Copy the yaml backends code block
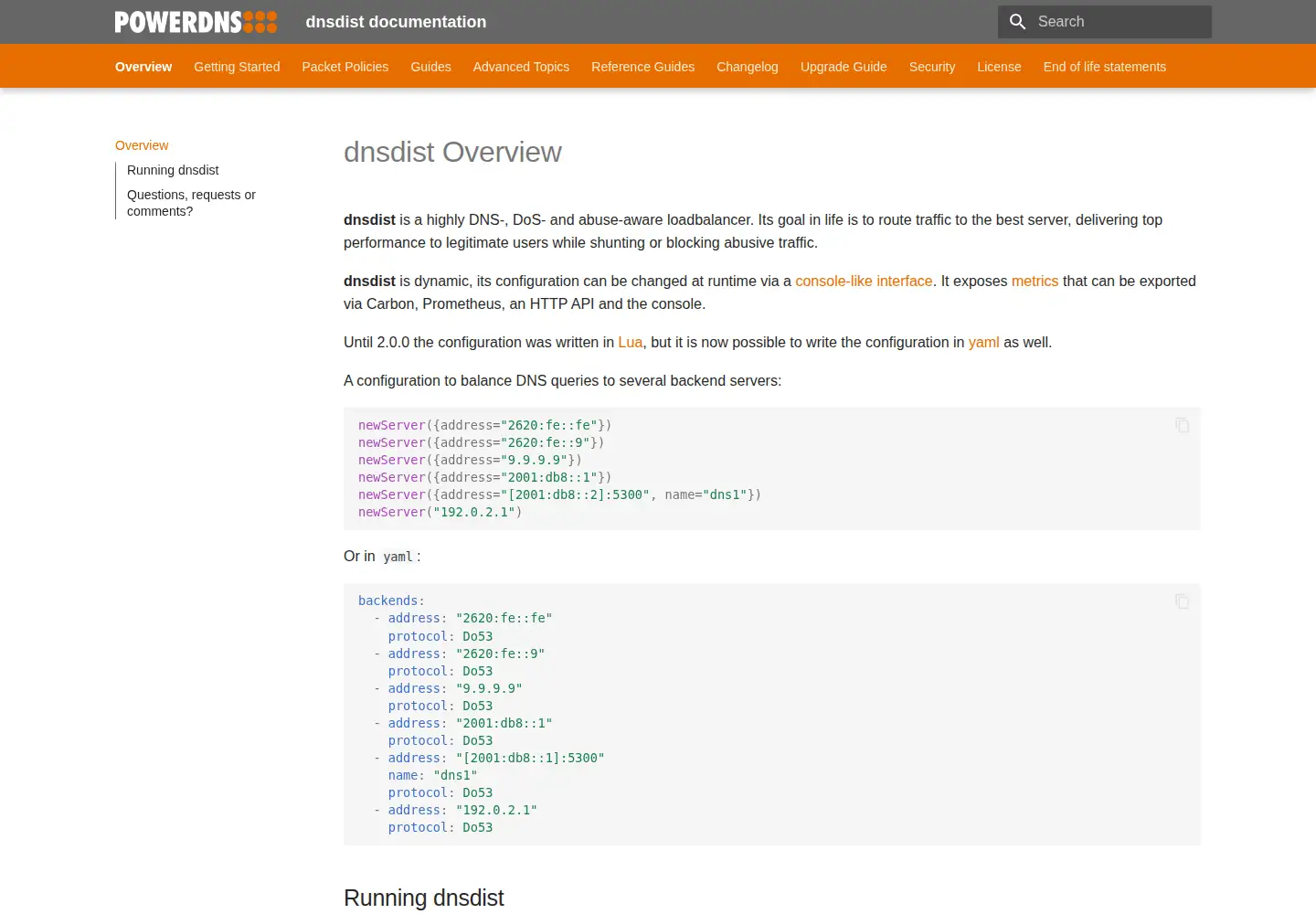1316x914 pixels. [1182, 601]
